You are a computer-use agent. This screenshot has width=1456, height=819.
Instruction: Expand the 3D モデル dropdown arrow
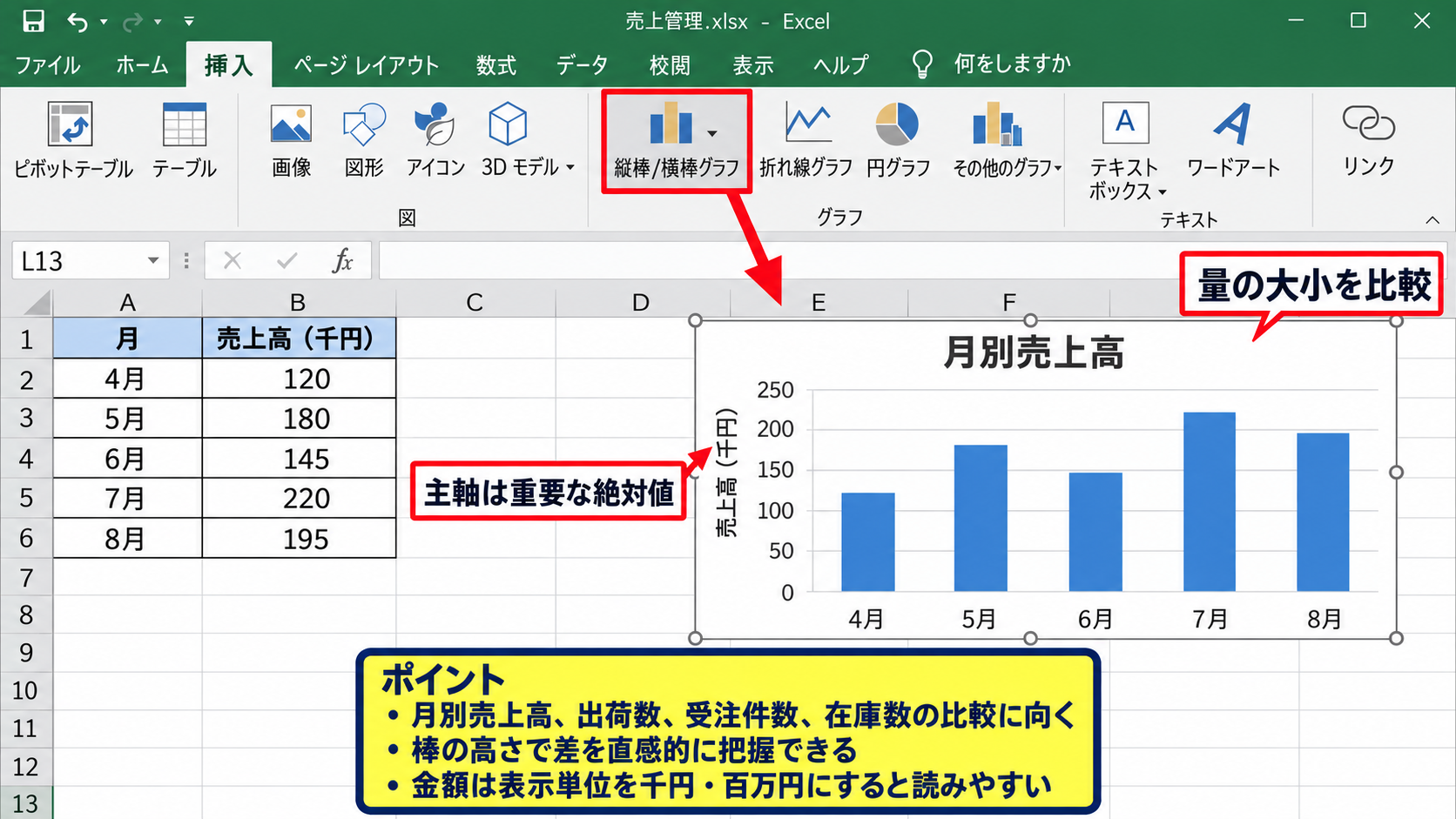[x=570, y=167]
